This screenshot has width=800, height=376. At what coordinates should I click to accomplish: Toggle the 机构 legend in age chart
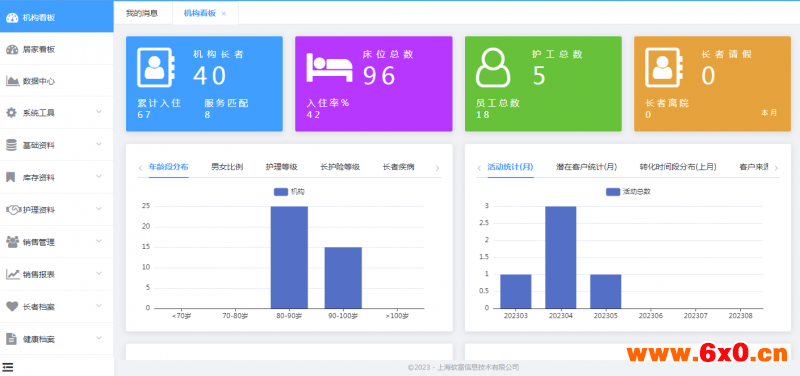[289, 192]
